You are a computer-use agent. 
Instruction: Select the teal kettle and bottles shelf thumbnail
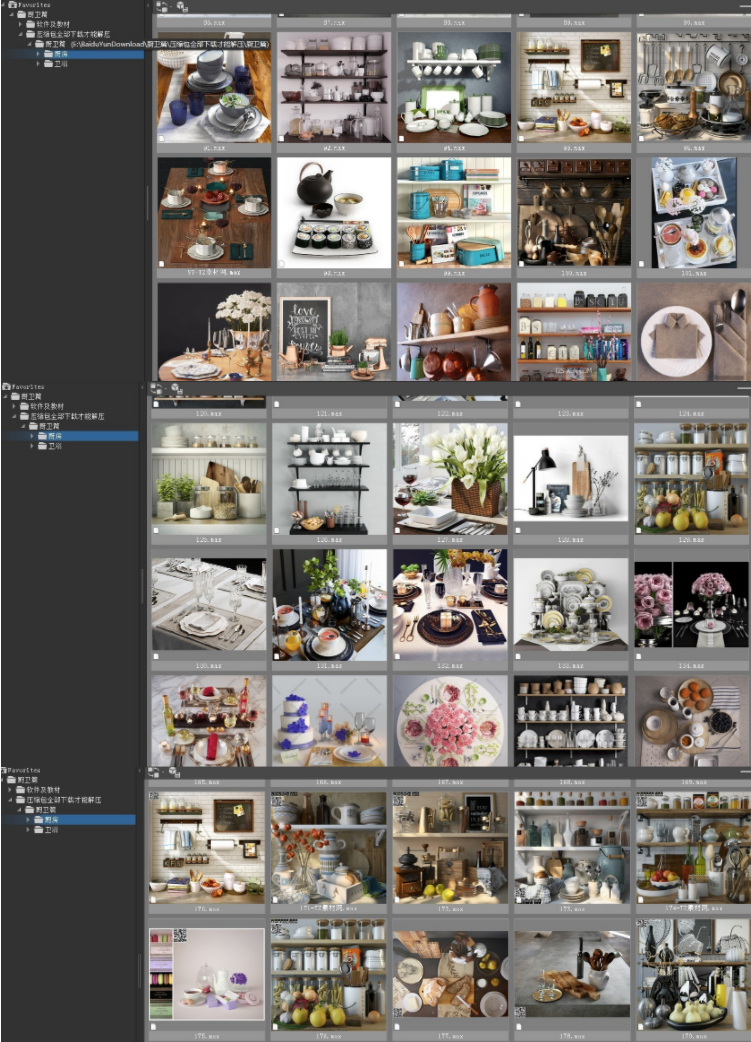point(572,847)
